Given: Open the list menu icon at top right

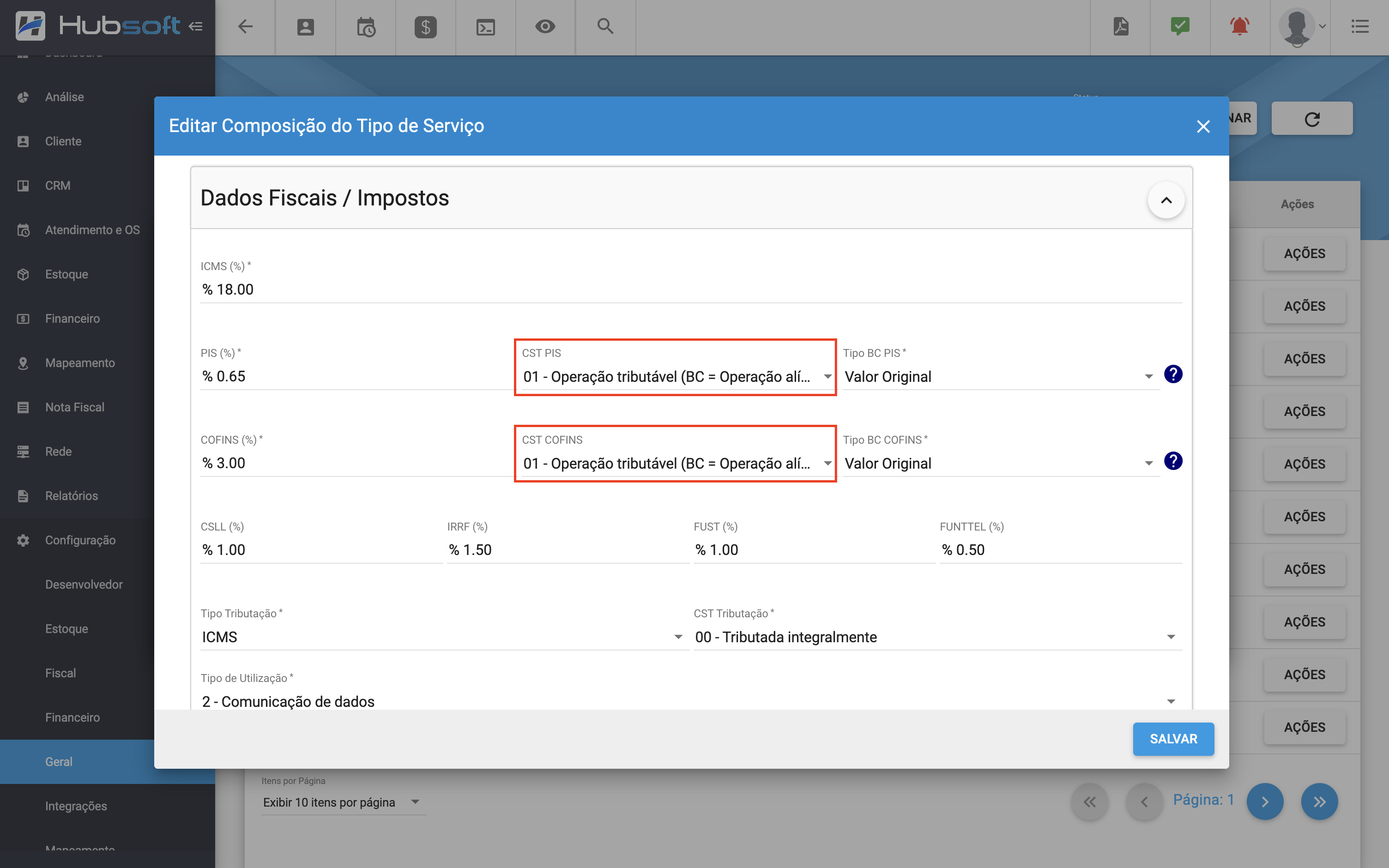Looking at the screenshot, I should point(1360,26).
